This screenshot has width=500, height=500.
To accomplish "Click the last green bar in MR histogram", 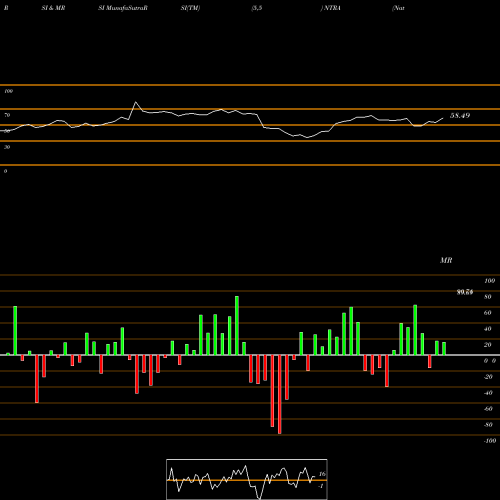I will point(444,348).
